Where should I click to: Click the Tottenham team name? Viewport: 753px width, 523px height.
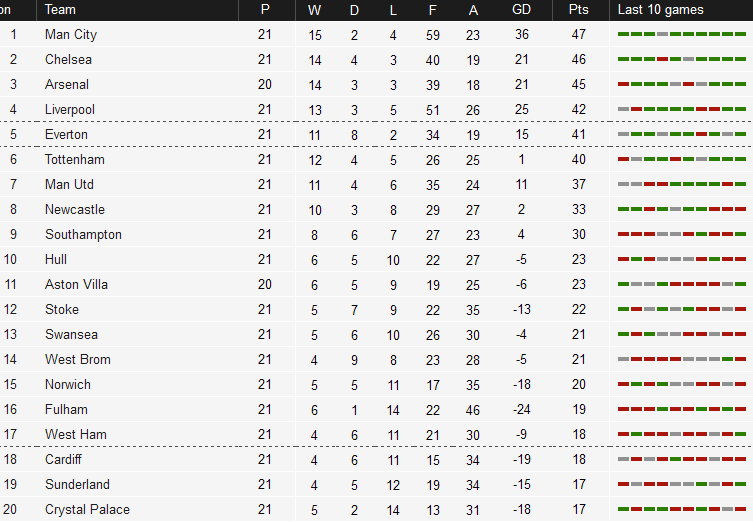pyautogui.click(x=75, y=159)
